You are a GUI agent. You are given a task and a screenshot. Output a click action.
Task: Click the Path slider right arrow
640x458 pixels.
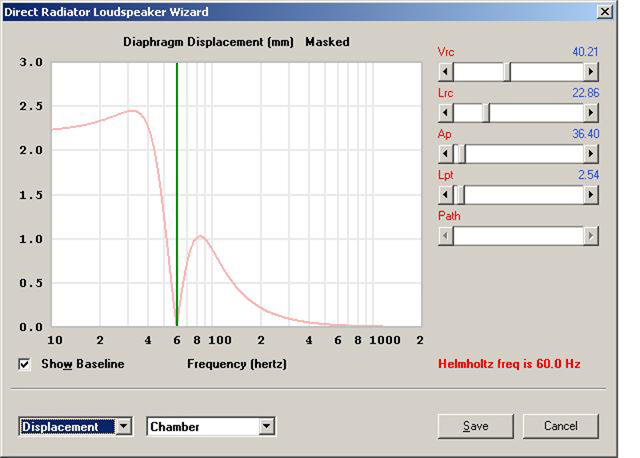pyautogui.click(x=591, y=236)
